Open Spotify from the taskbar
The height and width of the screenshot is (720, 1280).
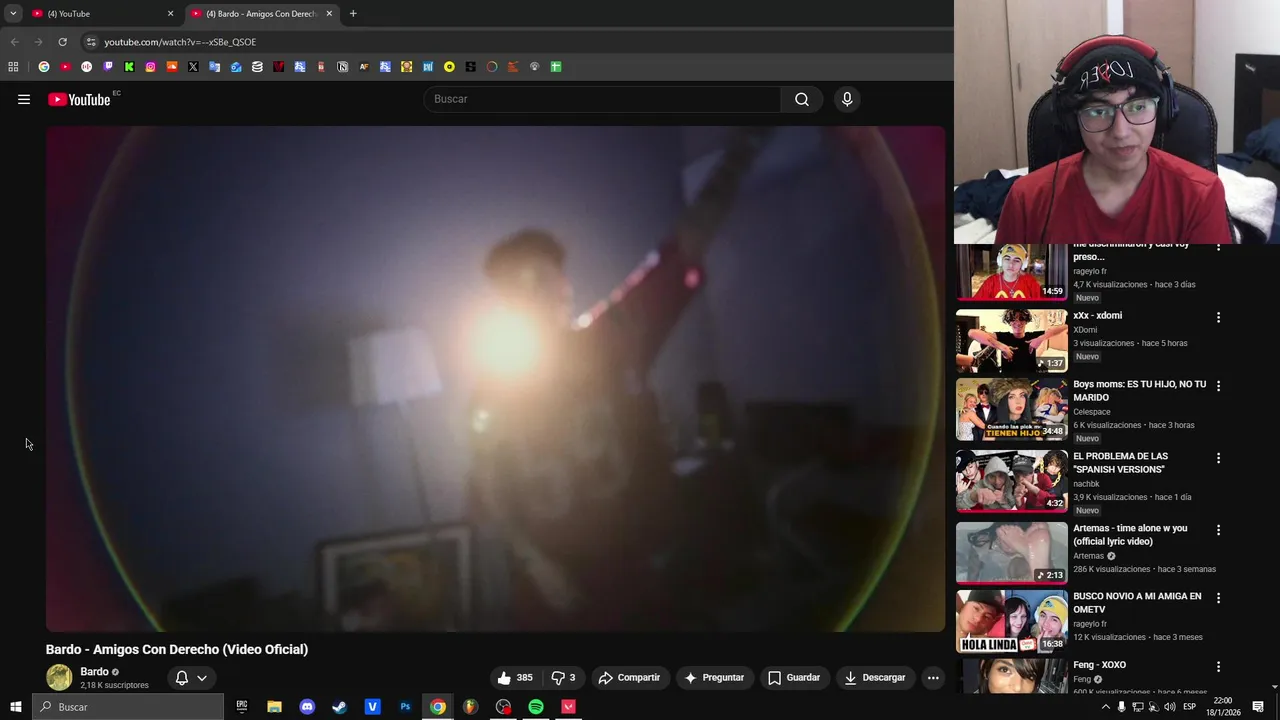click(x=536, y=707)
